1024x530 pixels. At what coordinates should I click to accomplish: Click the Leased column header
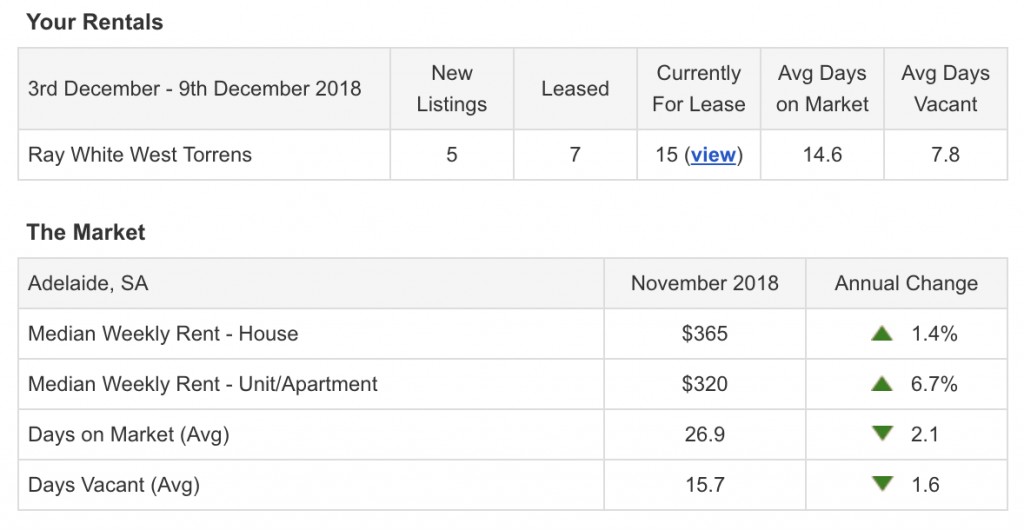pyautogui.click(x=575, y=89)
